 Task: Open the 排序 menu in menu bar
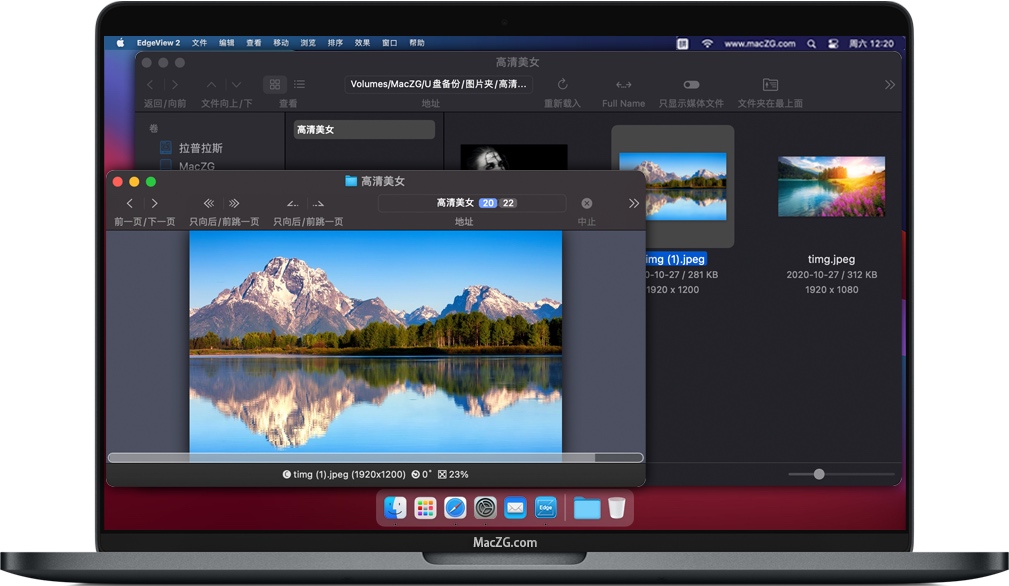335,43
